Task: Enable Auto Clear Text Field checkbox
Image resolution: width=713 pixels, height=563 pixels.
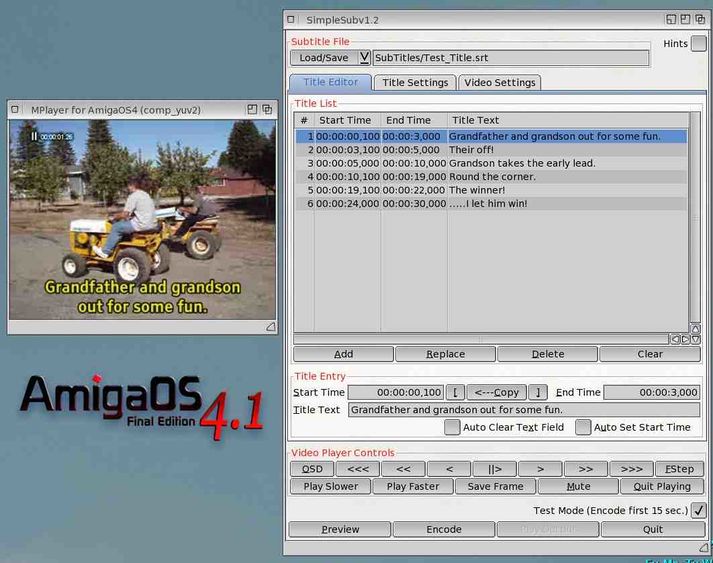Action: (x=452, y=427)
